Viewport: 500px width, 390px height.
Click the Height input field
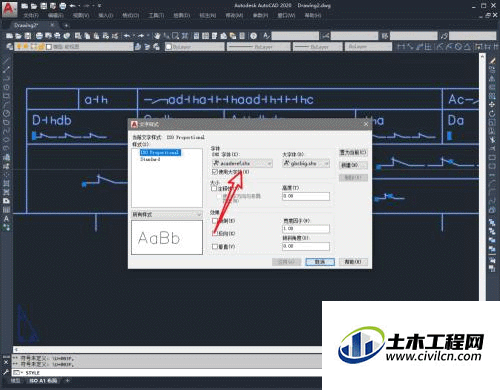tap(306, 196)
